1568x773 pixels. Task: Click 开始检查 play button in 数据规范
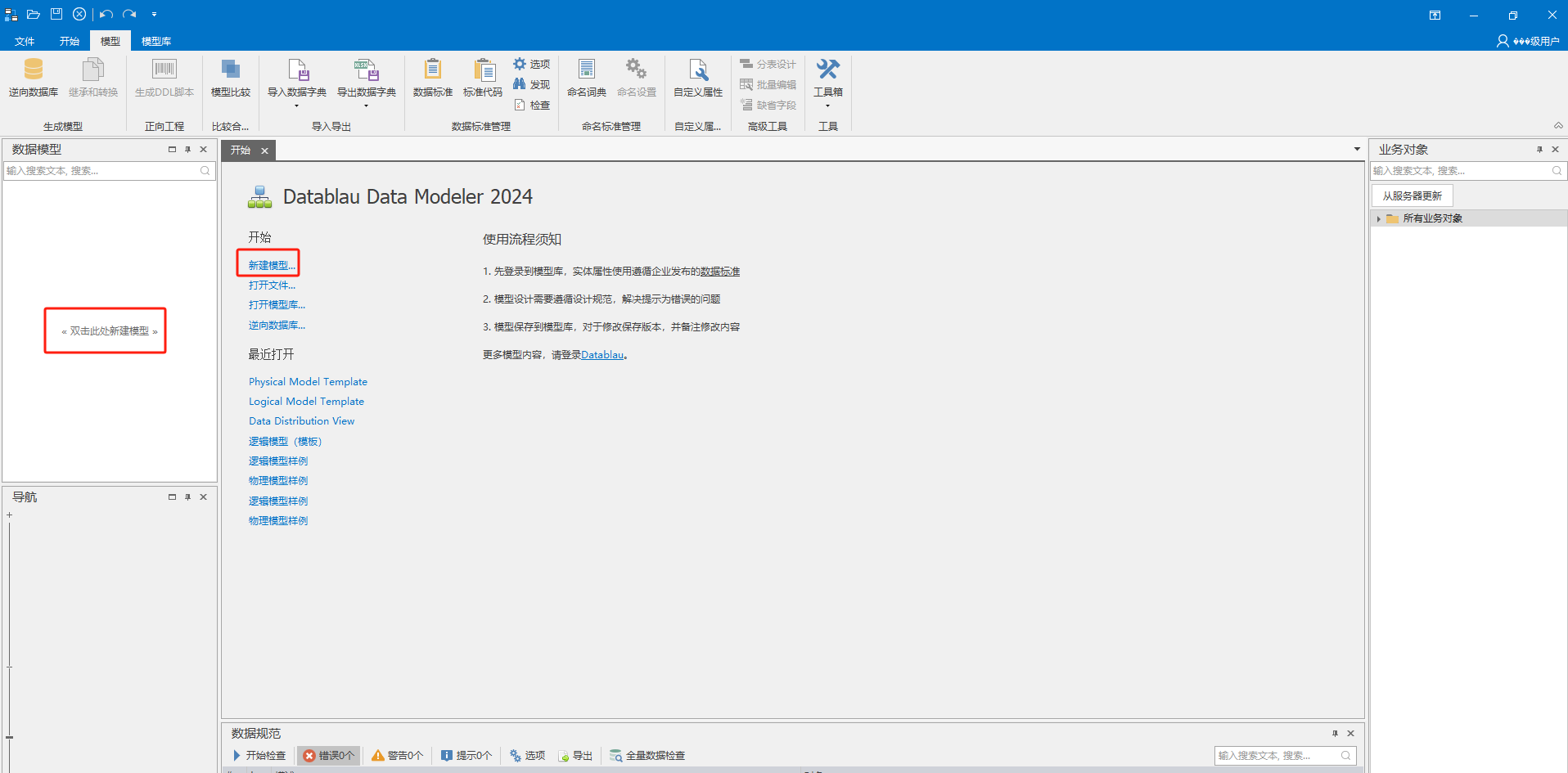259,755
